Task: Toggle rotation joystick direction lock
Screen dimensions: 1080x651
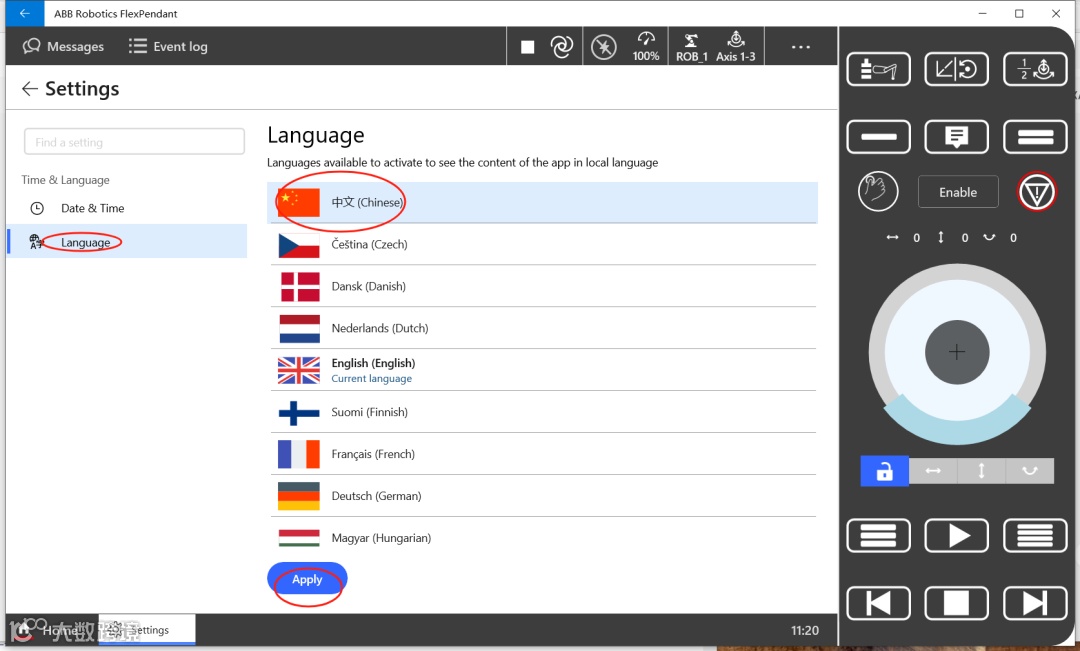Action: (x=1030, y=471)
